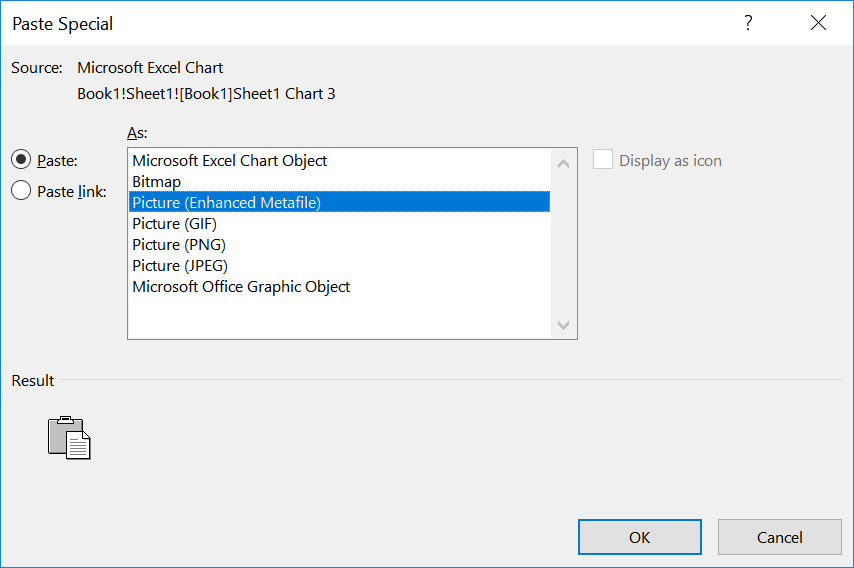Screen dimensions: 854x568
Task: Select Bitmap in the As list
Action: tap(157, 182)
